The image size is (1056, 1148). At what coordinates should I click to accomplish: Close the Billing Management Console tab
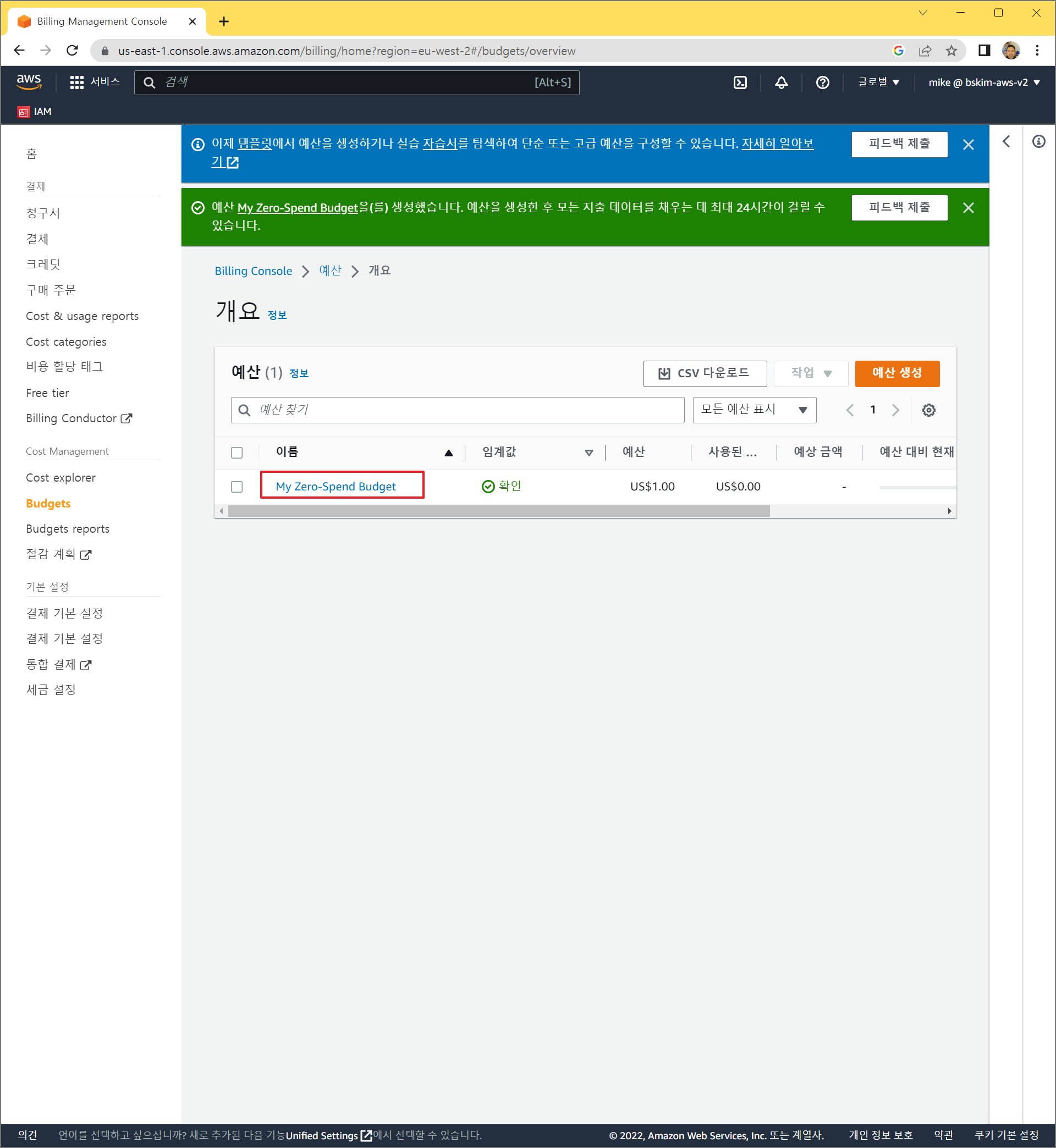click(x=193, y=21)
